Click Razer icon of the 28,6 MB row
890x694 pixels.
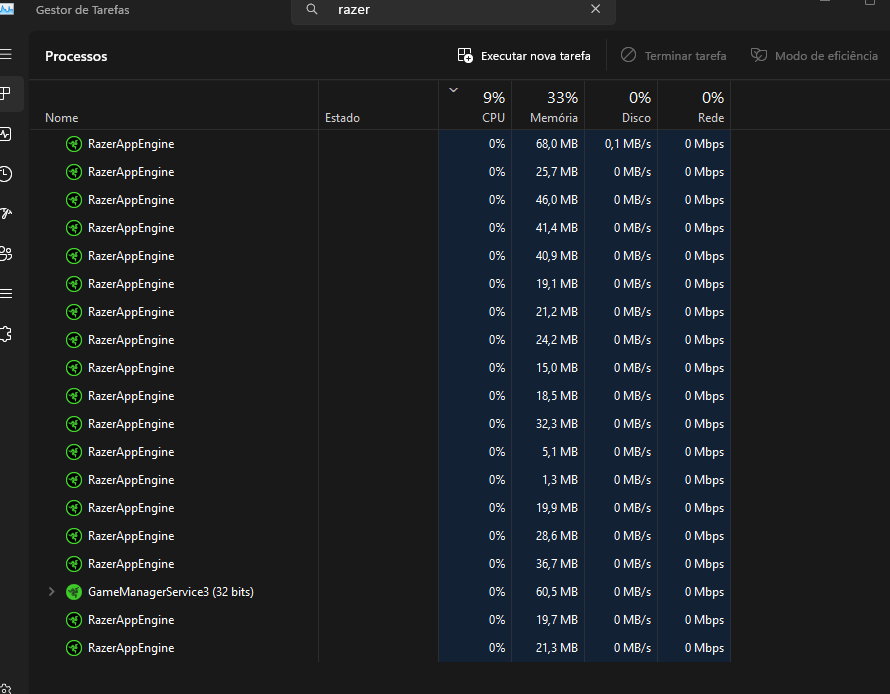(74, 536)
